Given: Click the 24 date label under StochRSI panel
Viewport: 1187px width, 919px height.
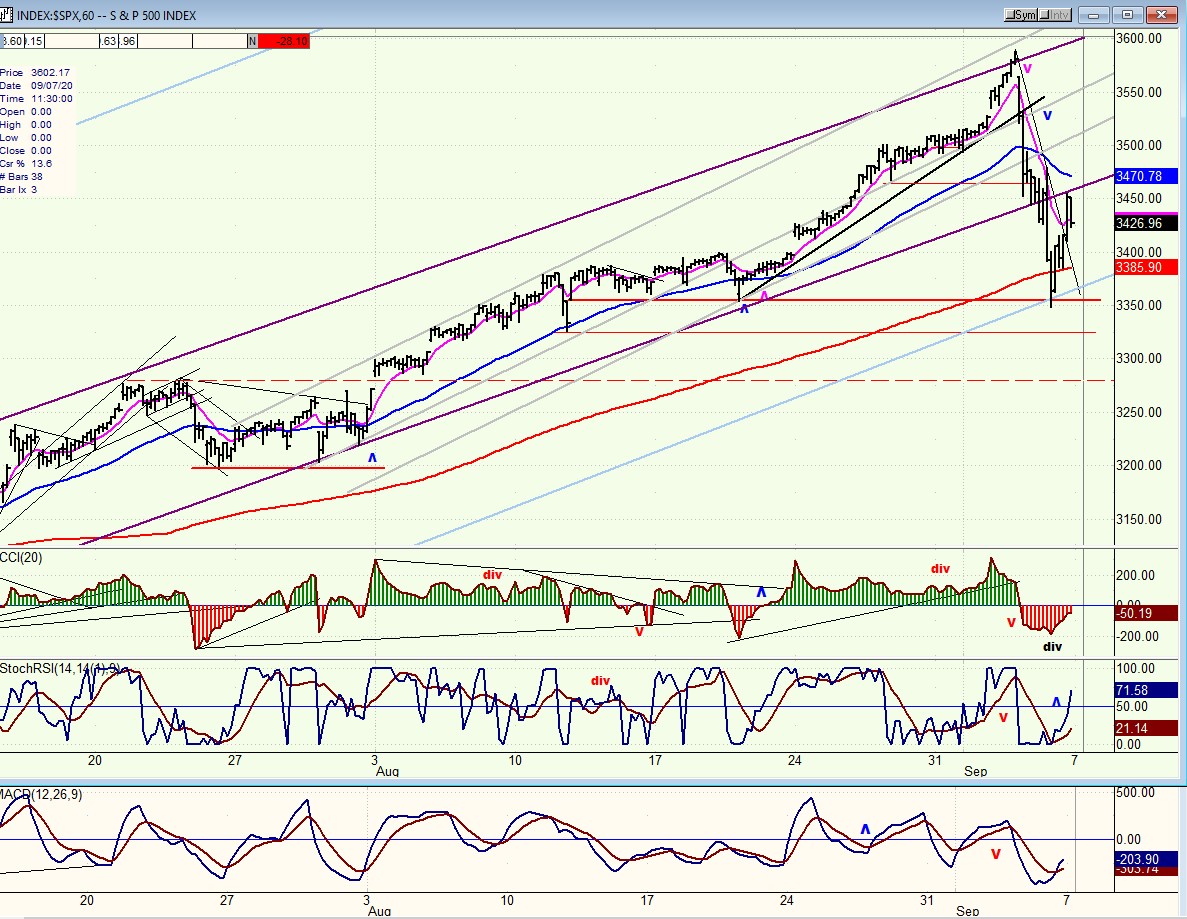Looking at the screenshot, I should pos(794,759).
